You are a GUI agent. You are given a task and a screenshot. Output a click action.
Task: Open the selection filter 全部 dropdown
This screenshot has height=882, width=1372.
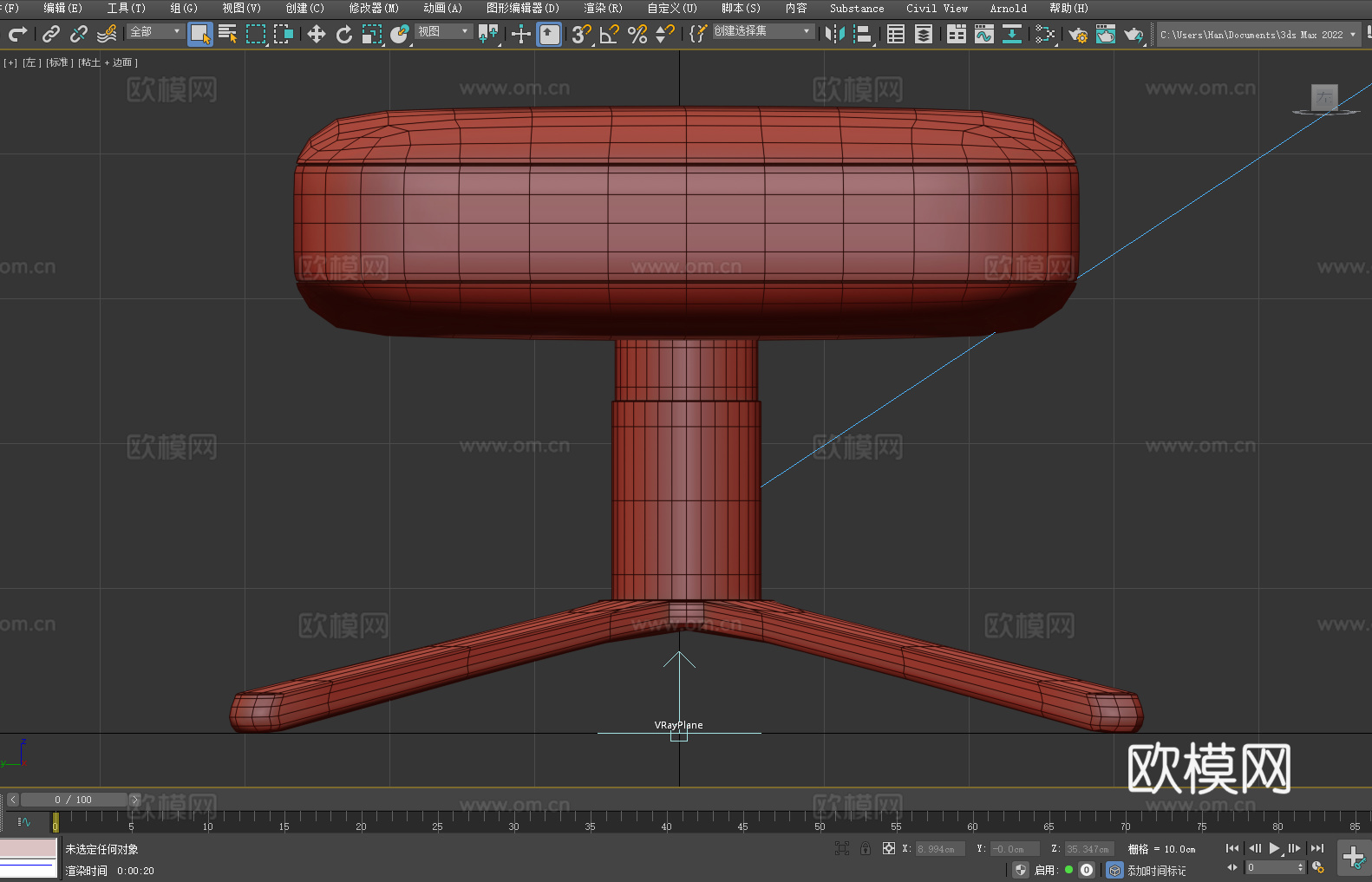tap(155, 31)
